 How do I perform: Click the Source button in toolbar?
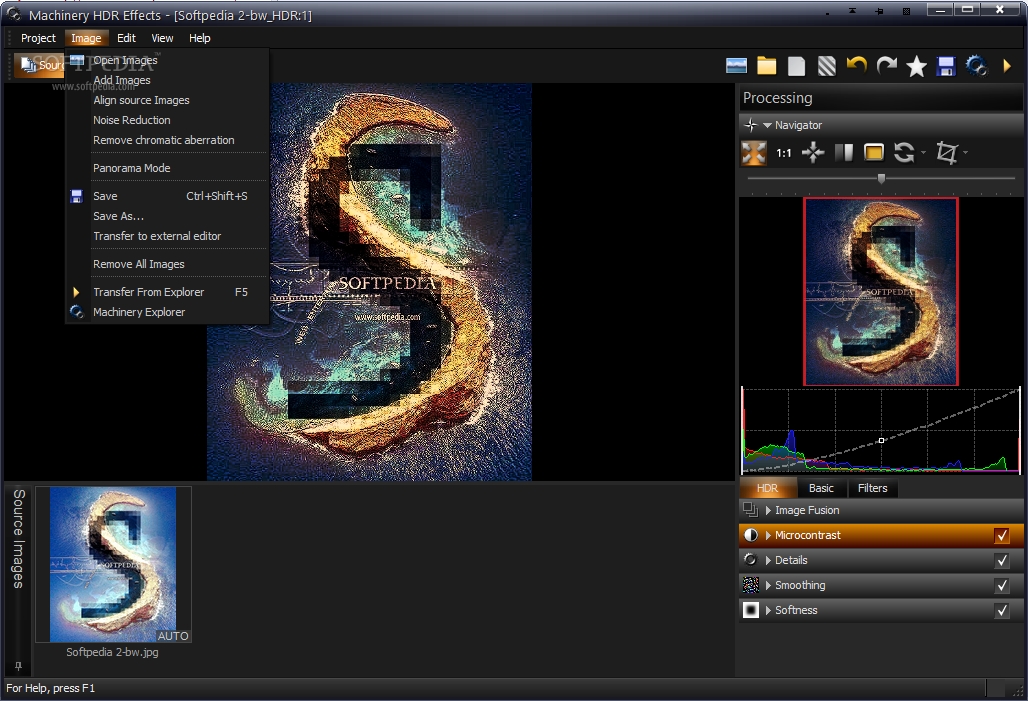(x=39, y=65)
